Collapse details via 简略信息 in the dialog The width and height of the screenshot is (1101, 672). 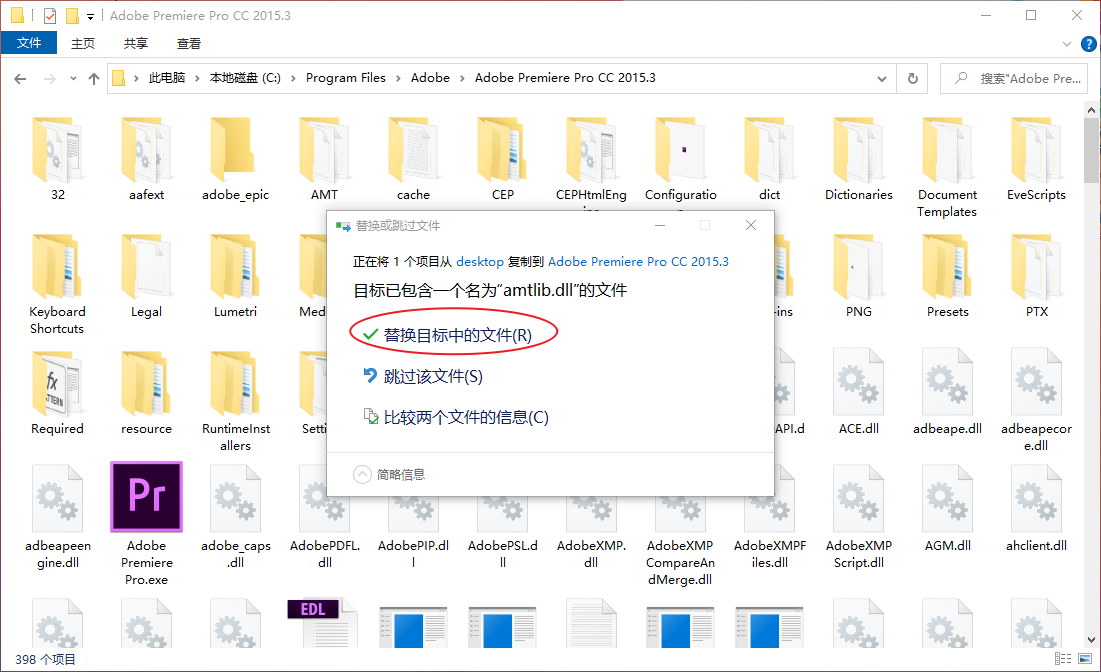389,475
